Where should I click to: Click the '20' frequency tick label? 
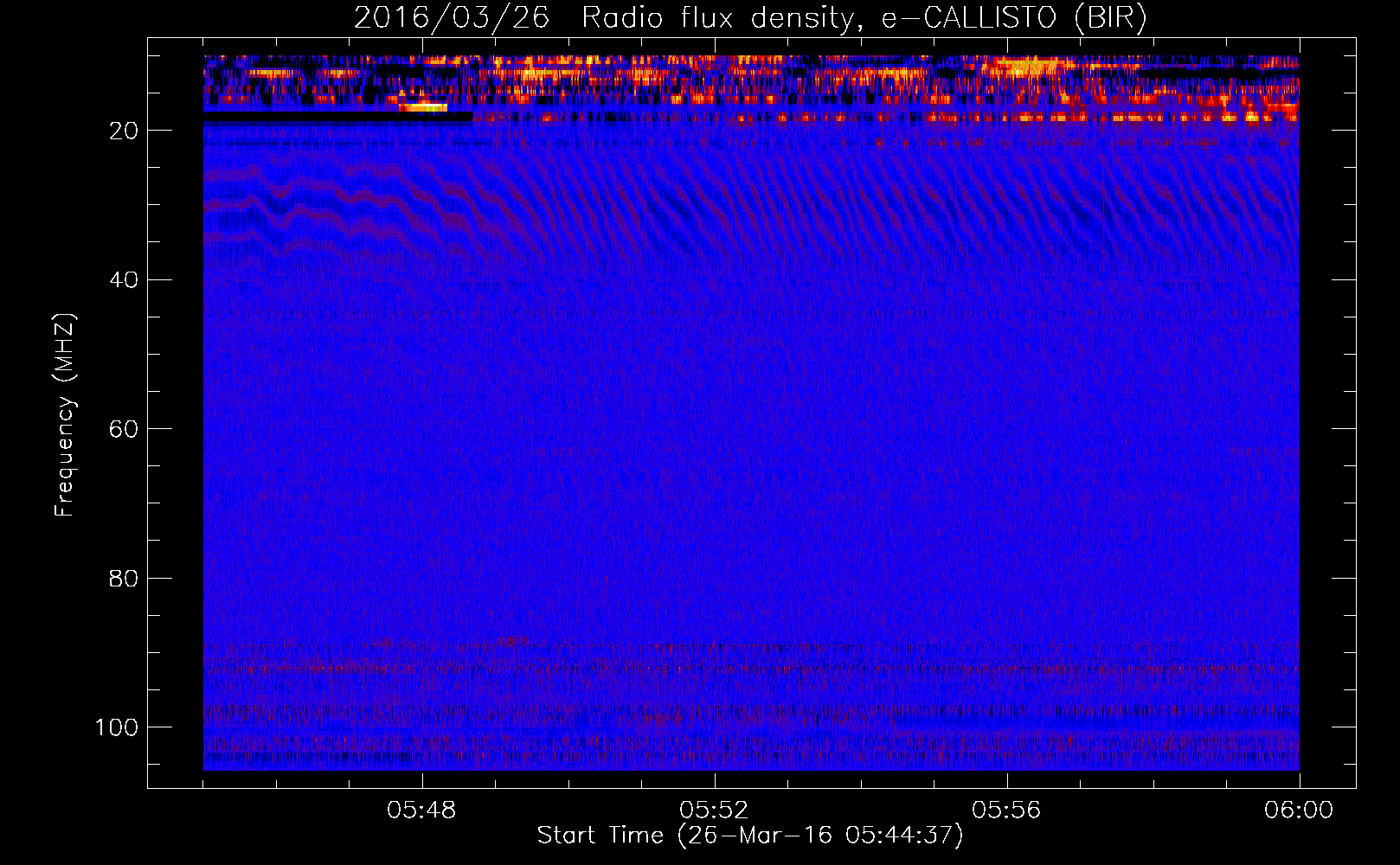point(124,131)
